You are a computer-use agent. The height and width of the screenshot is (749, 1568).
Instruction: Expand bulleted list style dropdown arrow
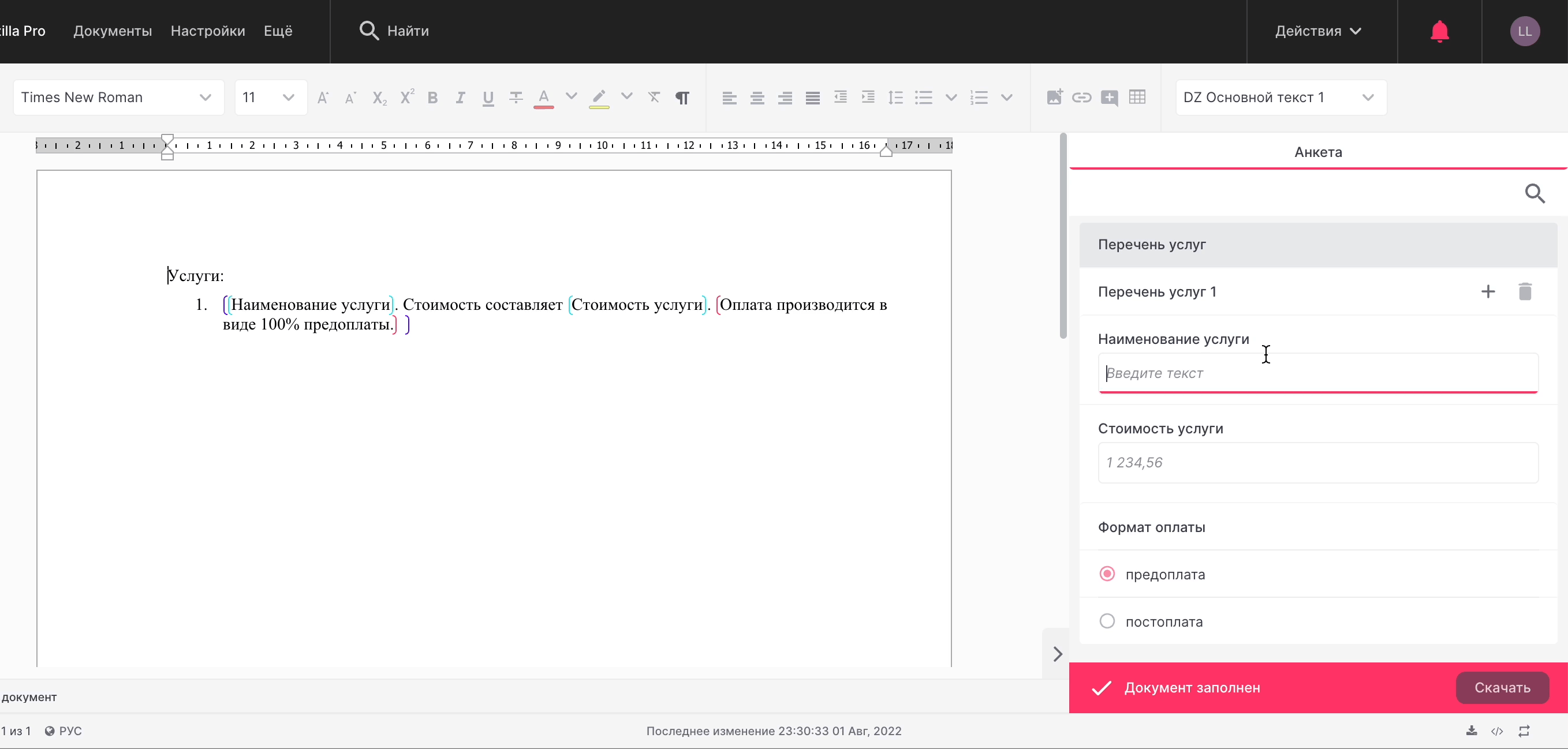pos(951,98)
